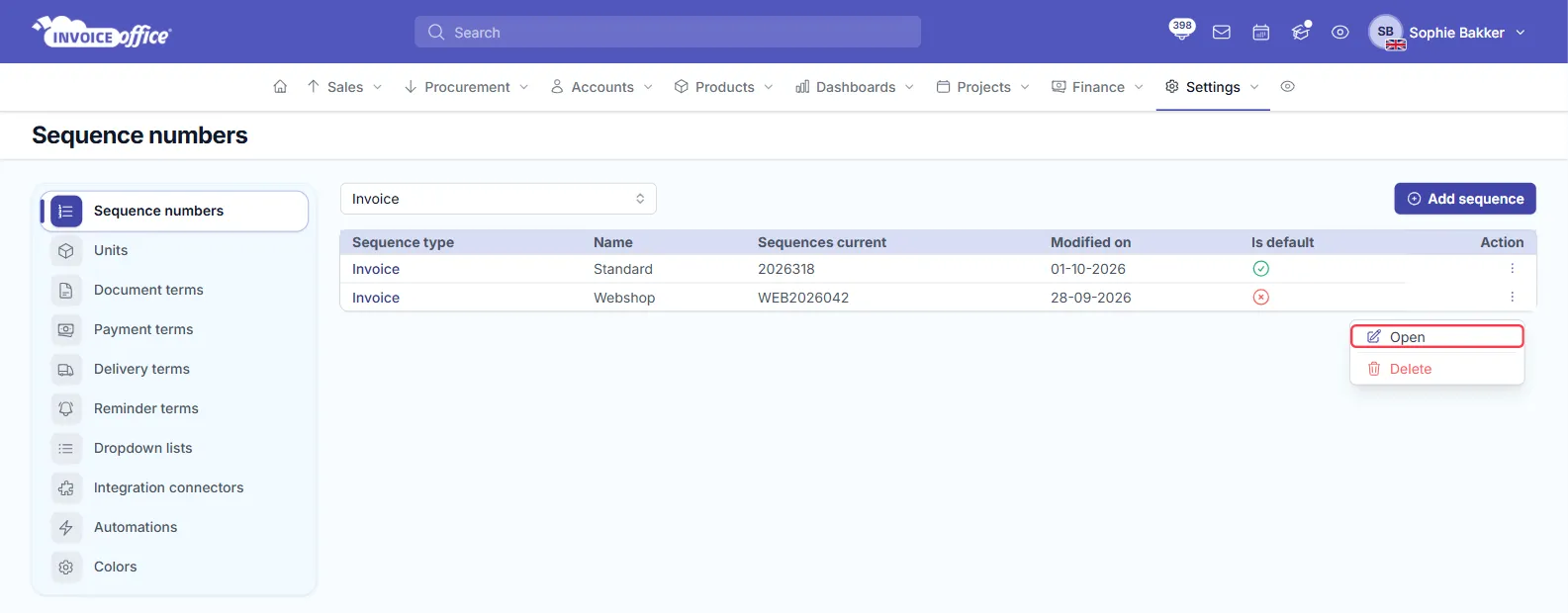The image size is (1568, 613).
Task: Expand the Finance menu
Action: (1098, 87)
